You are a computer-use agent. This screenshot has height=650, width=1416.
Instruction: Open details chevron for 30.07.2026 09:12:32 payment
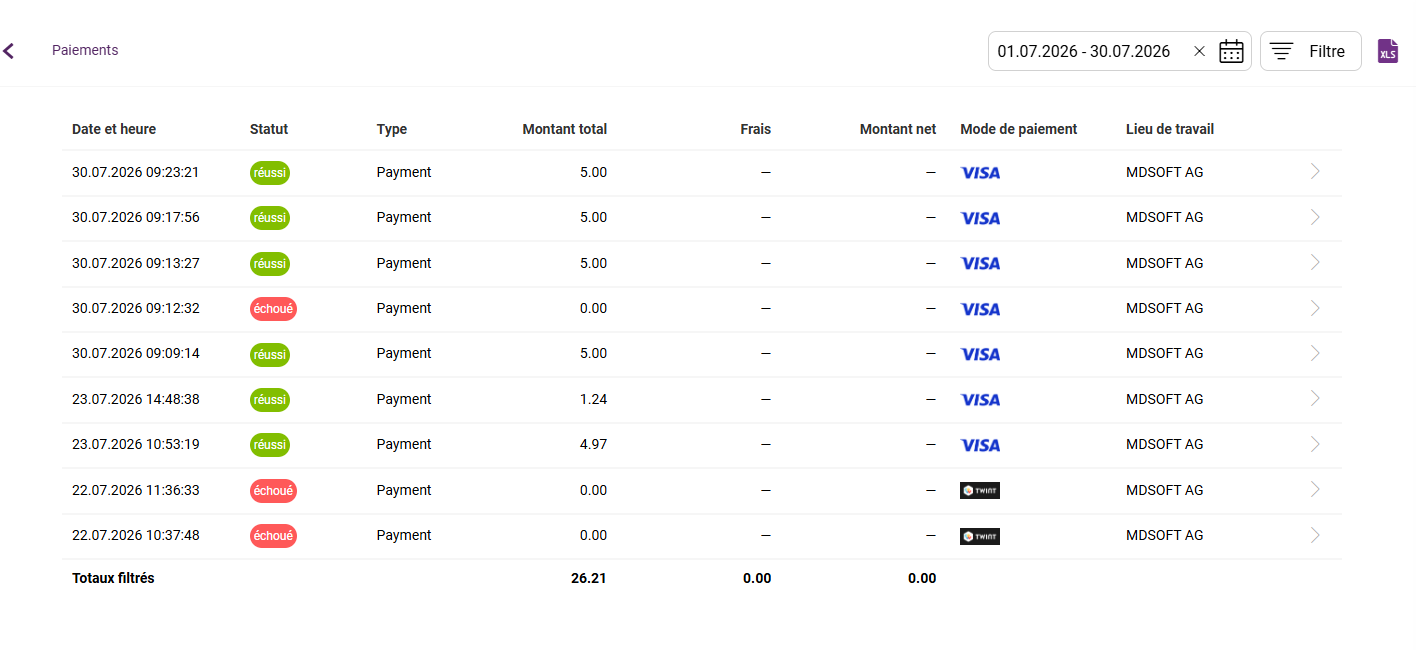1315,308
